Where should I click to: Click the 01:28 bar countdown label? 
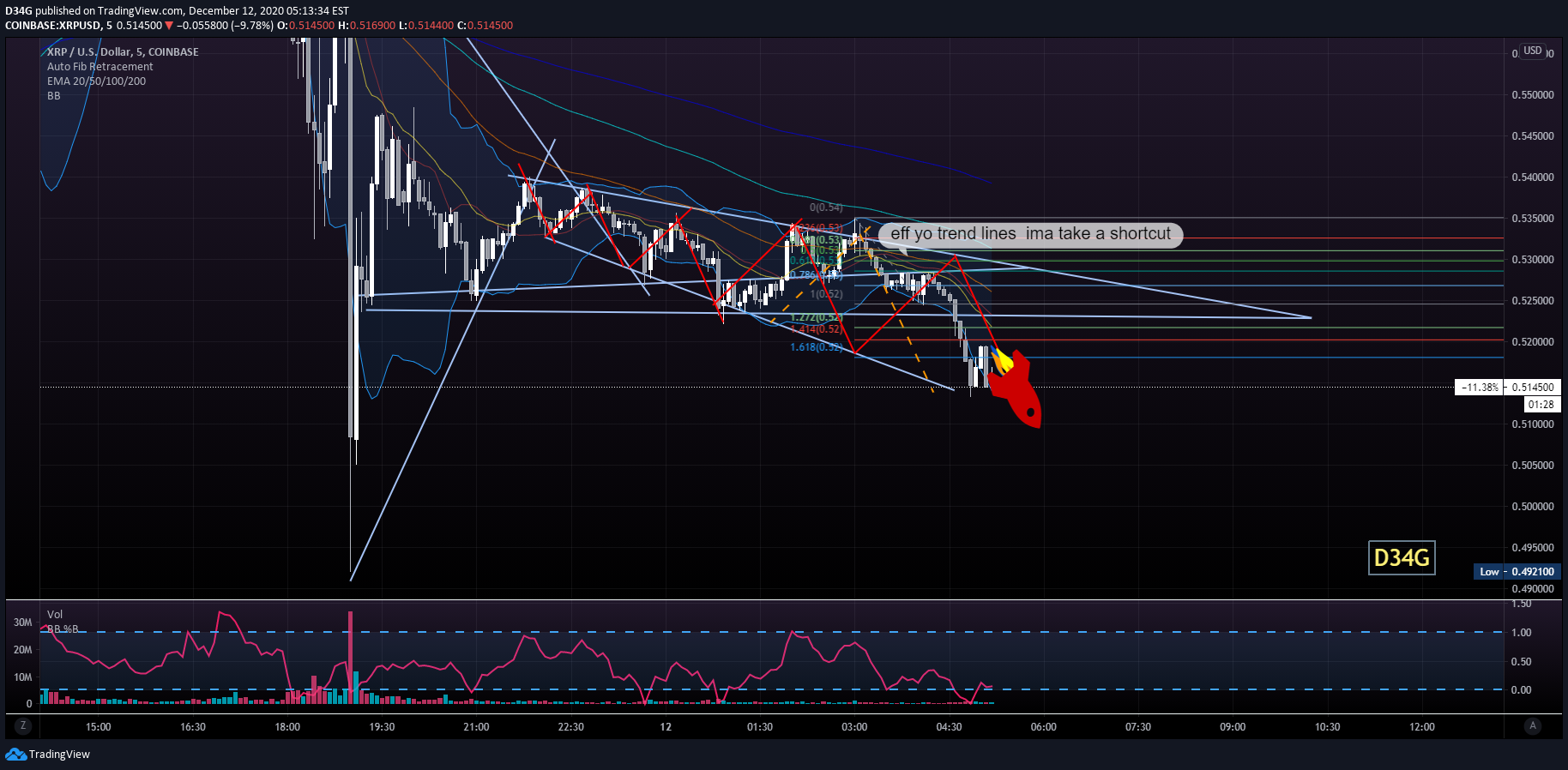[x=1541, y=405]
